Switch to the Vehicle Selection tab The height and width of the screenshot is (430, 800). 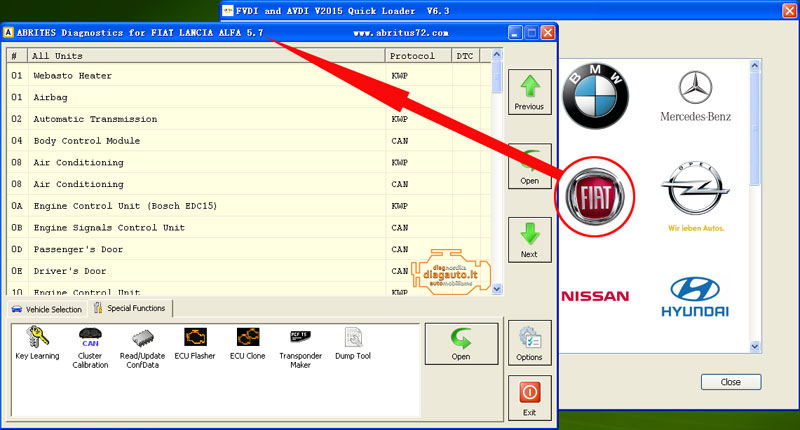(x=46, y=309)
